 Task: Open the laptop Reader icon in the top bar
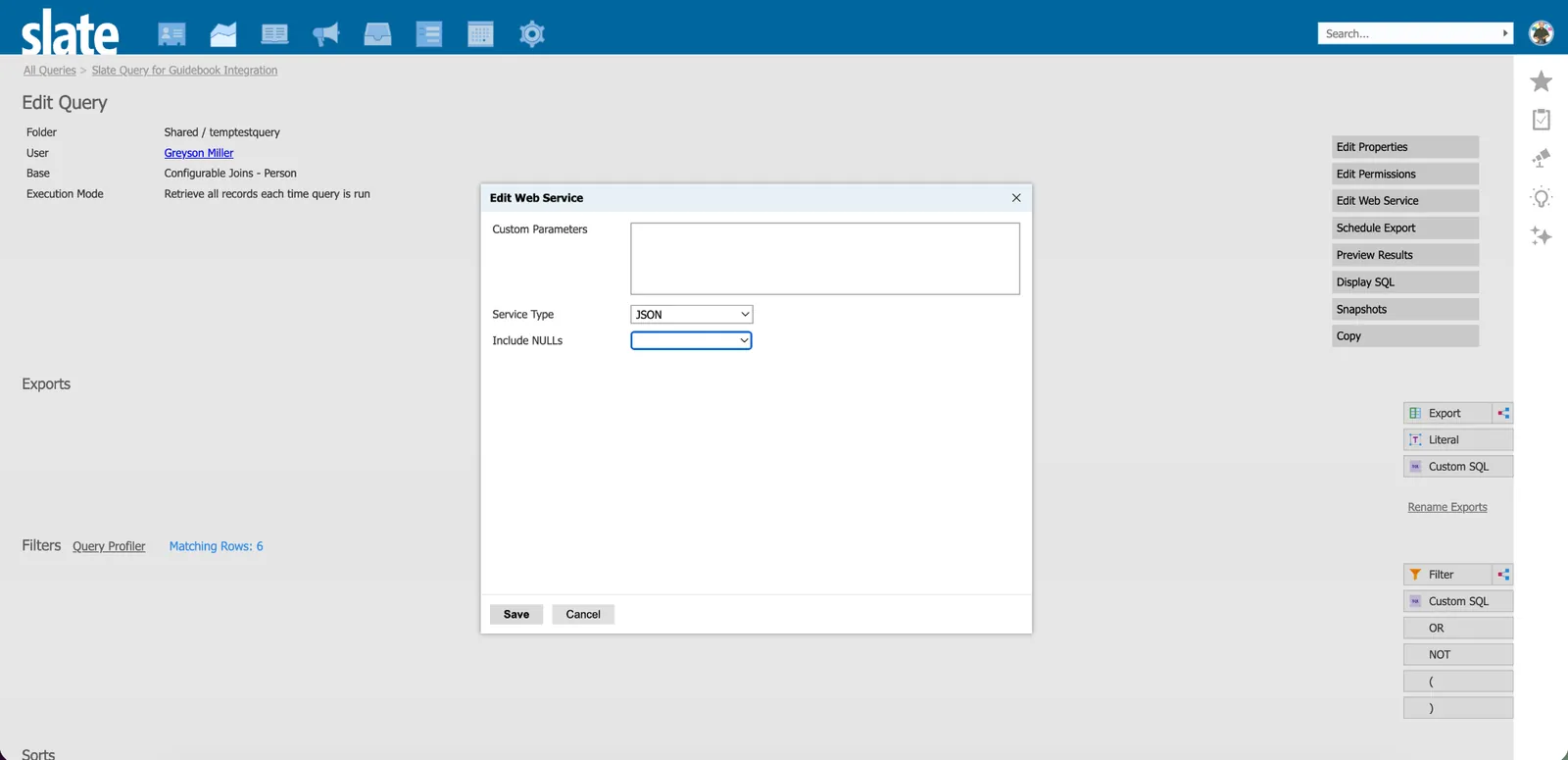pyautogui.click(x=274, y=34)
